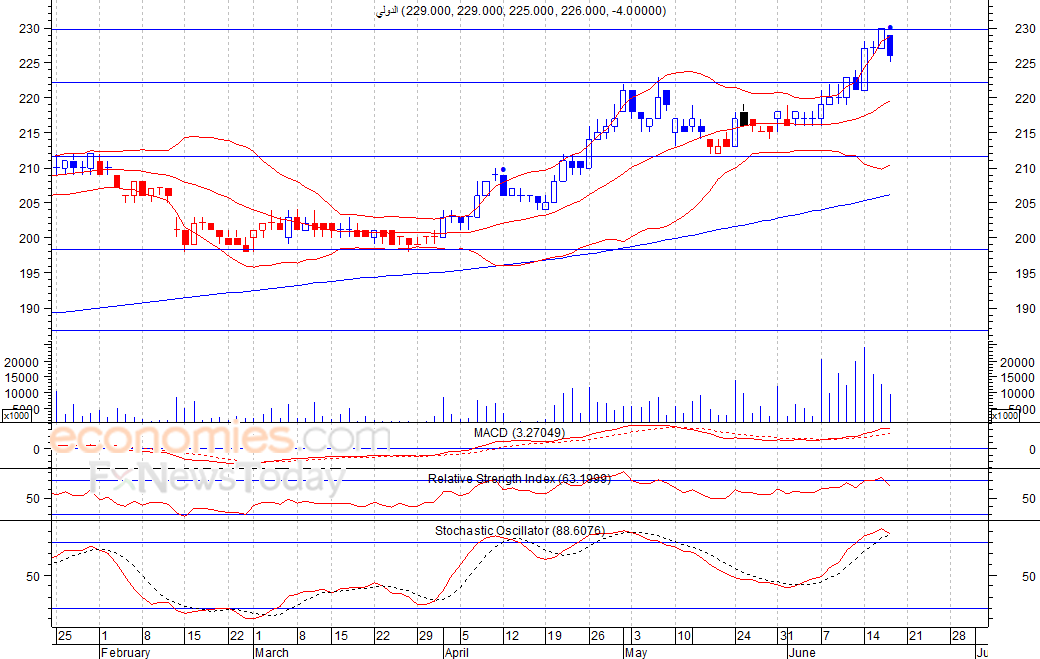Select the date label 29 on the time axis
Screen dimensions: 1040x659
click(x=425, y=636)
